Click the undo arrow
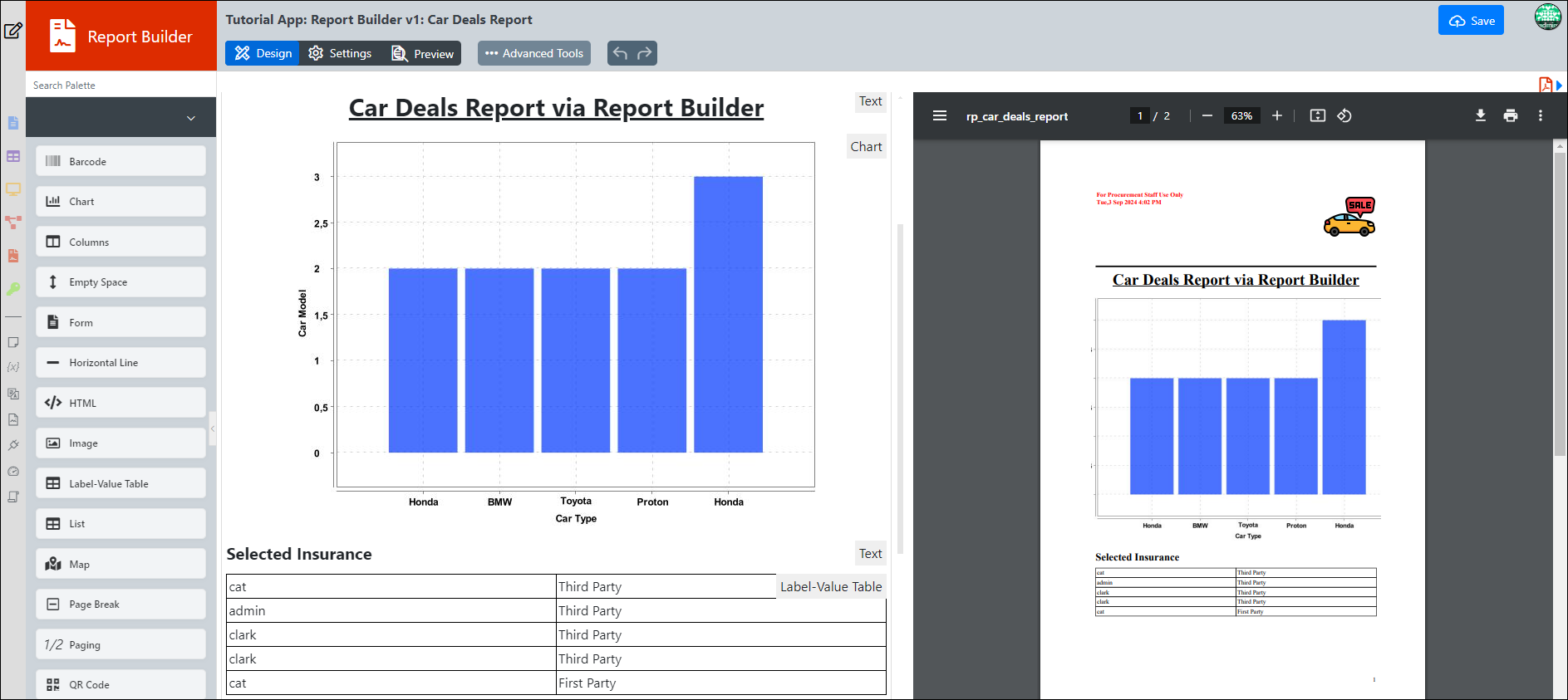The width and height of the screenshot is (1568, 700). [x=620, y=53]
